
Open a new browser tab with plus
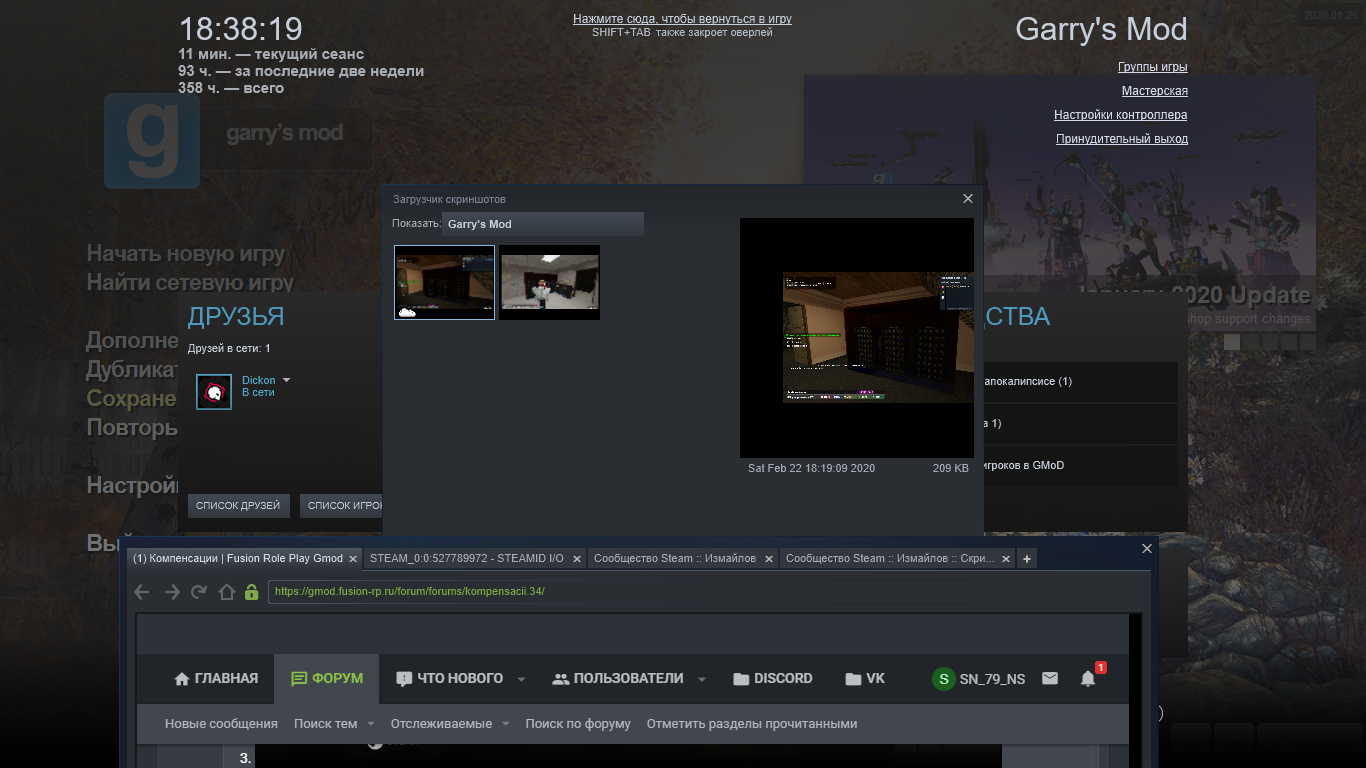pos(1027,558)
